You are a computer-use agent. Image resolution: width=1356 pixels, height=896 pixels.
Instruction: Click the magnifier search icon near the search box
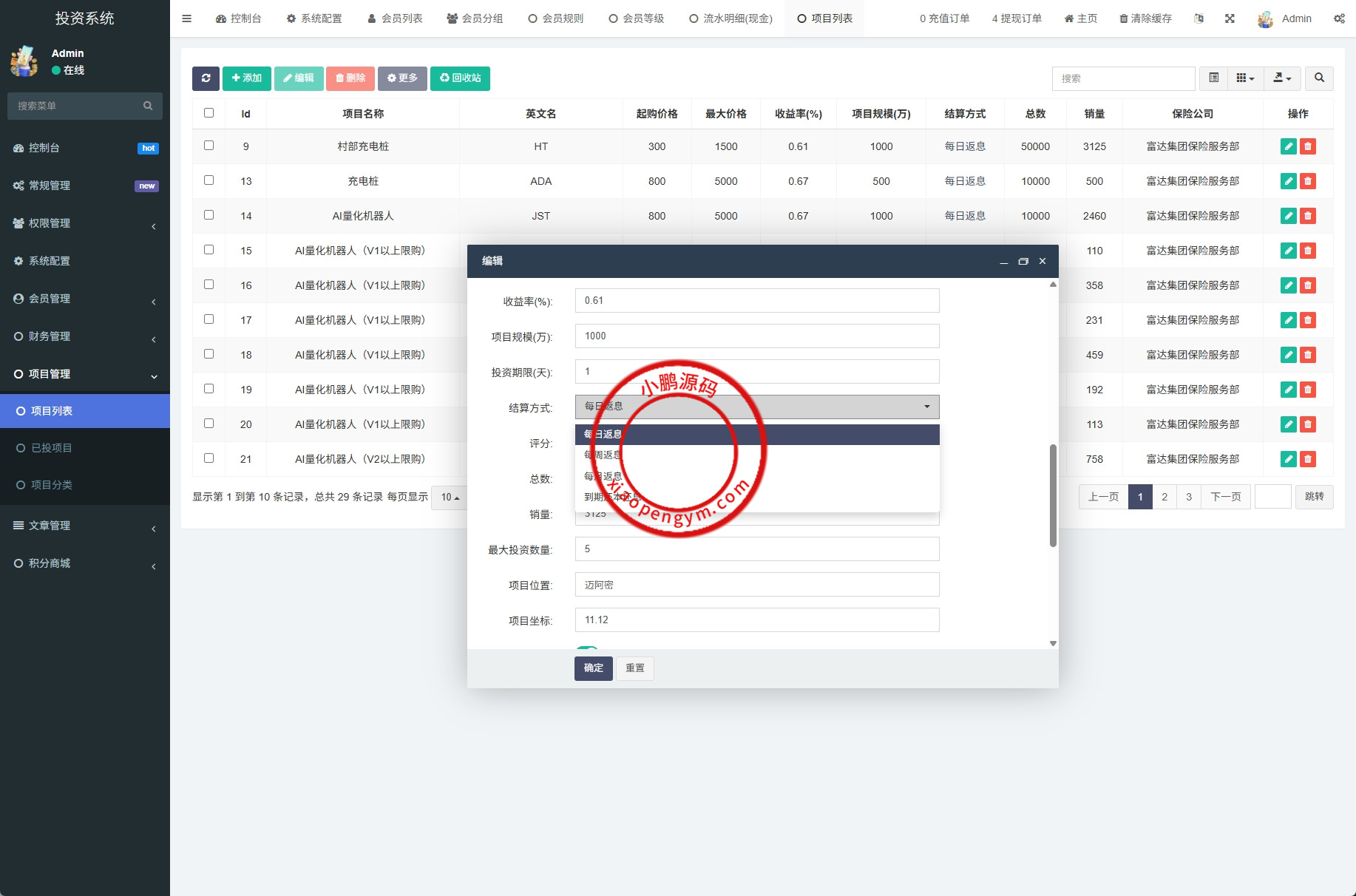coord(1319,78)
